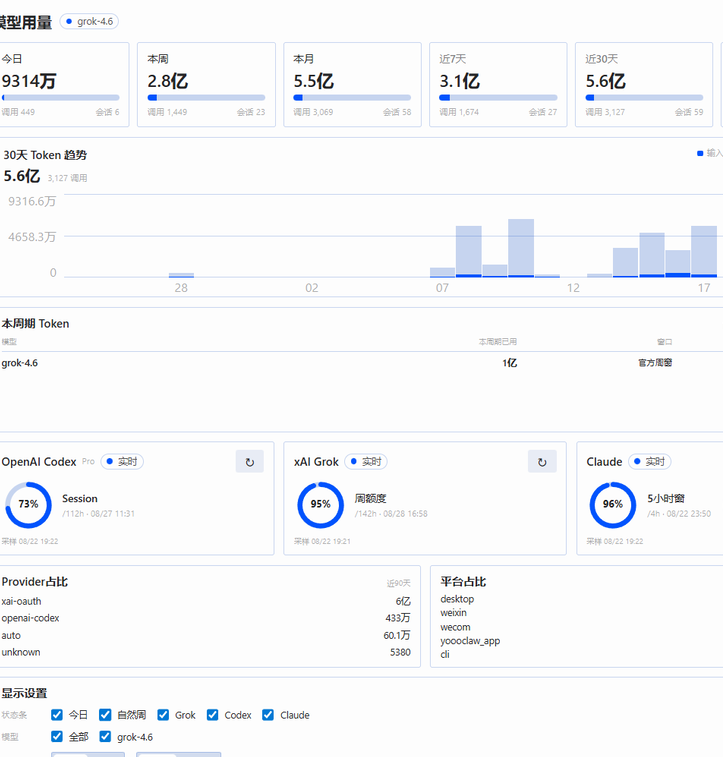Image resolution: width=723 pixels, height=757 pixels.
Task: Click the 今日 card progress bar
Action: pos(60,98)
